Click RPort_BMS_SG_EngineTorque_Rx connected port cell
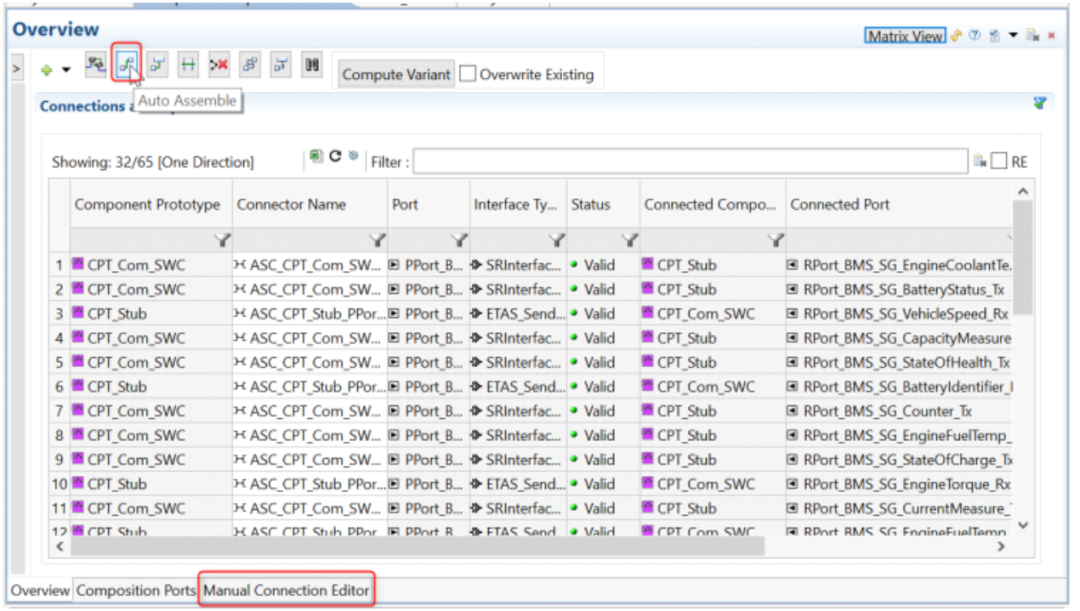 tap(899, 484)
